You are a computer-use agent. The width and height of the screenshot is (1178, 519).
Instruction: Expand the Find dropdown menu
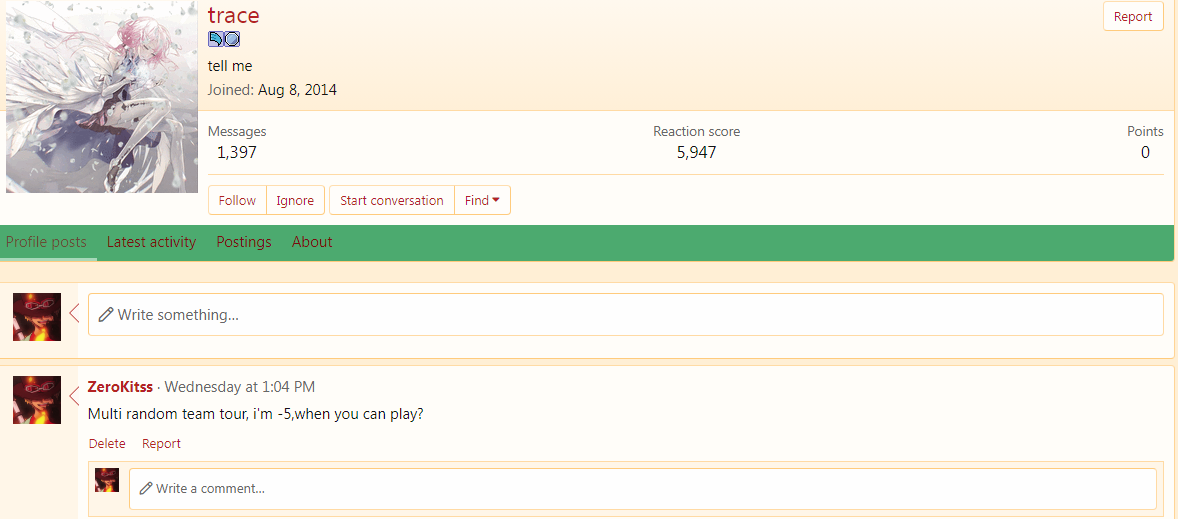pos(482,200)
